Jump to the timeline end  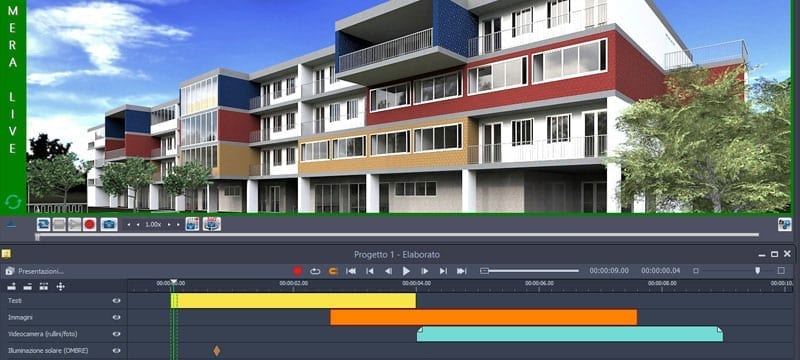(x=461, y=271)
